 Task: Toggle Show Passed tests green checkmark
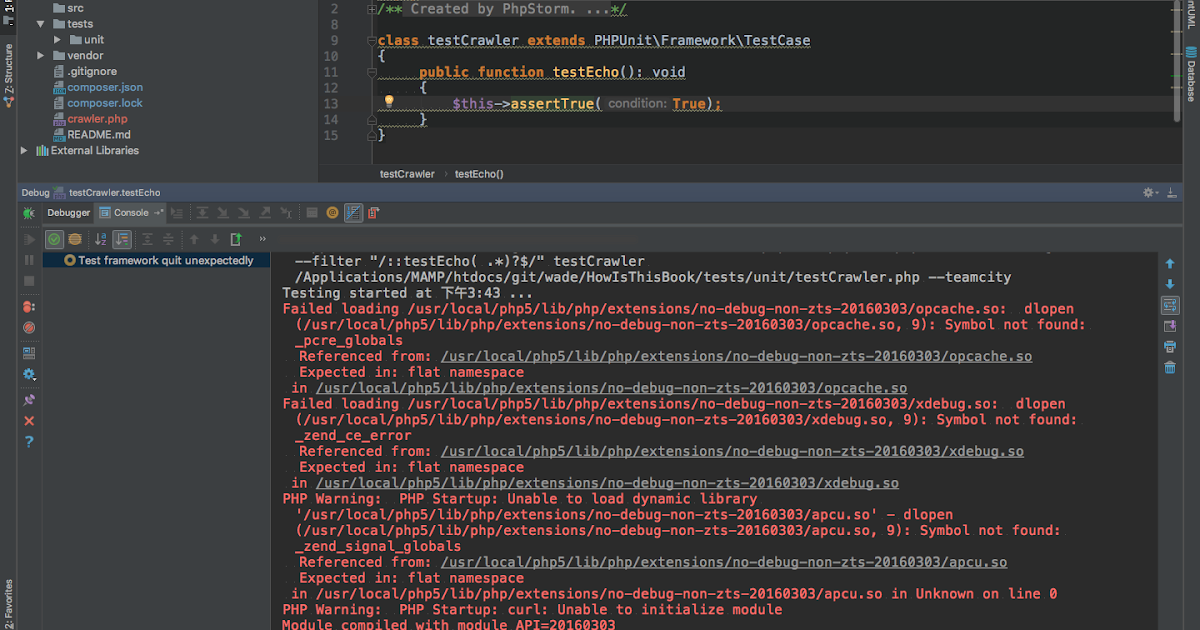point(54,239)
